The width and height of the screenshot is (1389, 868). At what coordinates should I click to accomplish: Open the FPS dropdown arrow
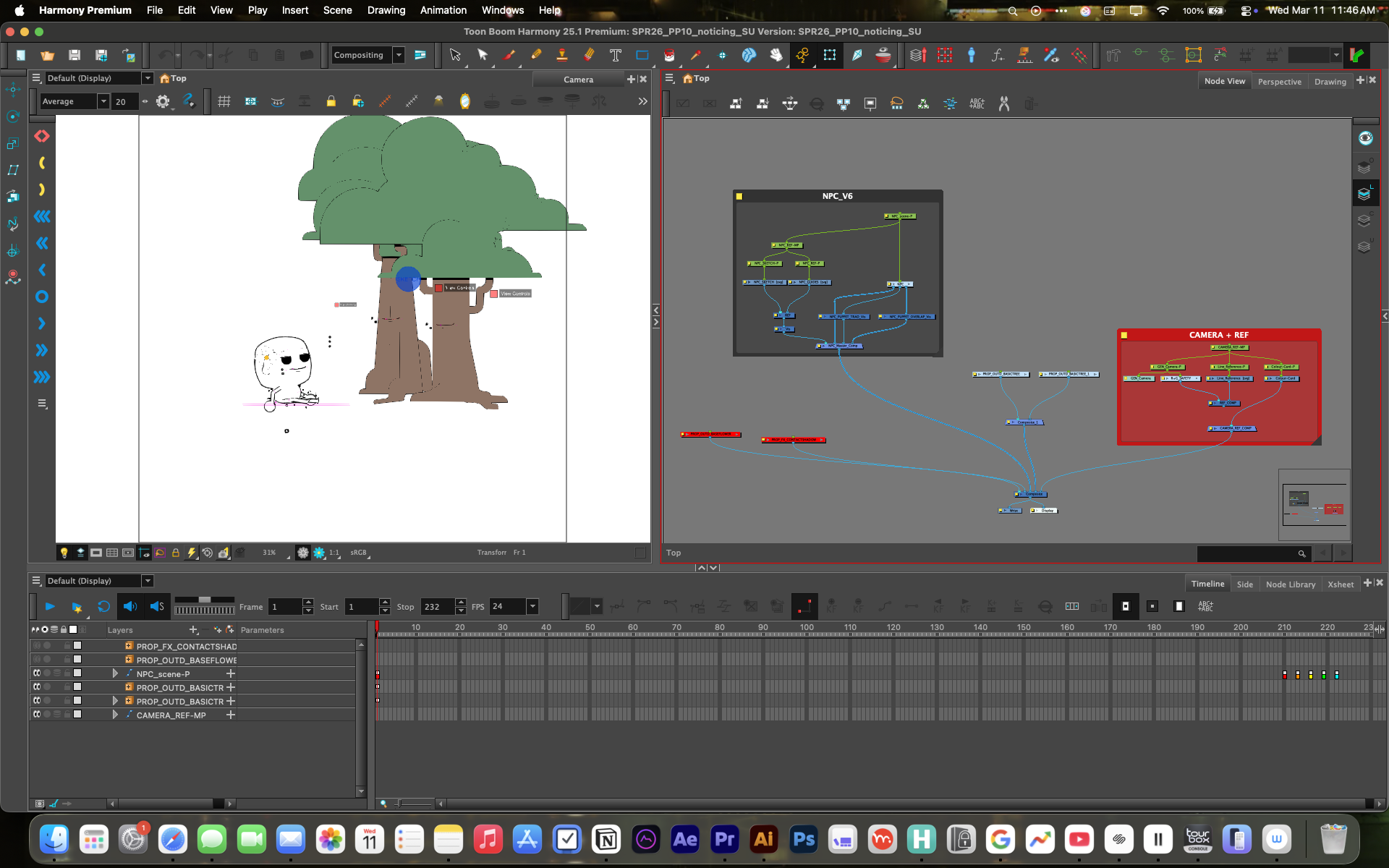(x=532, y=607)
